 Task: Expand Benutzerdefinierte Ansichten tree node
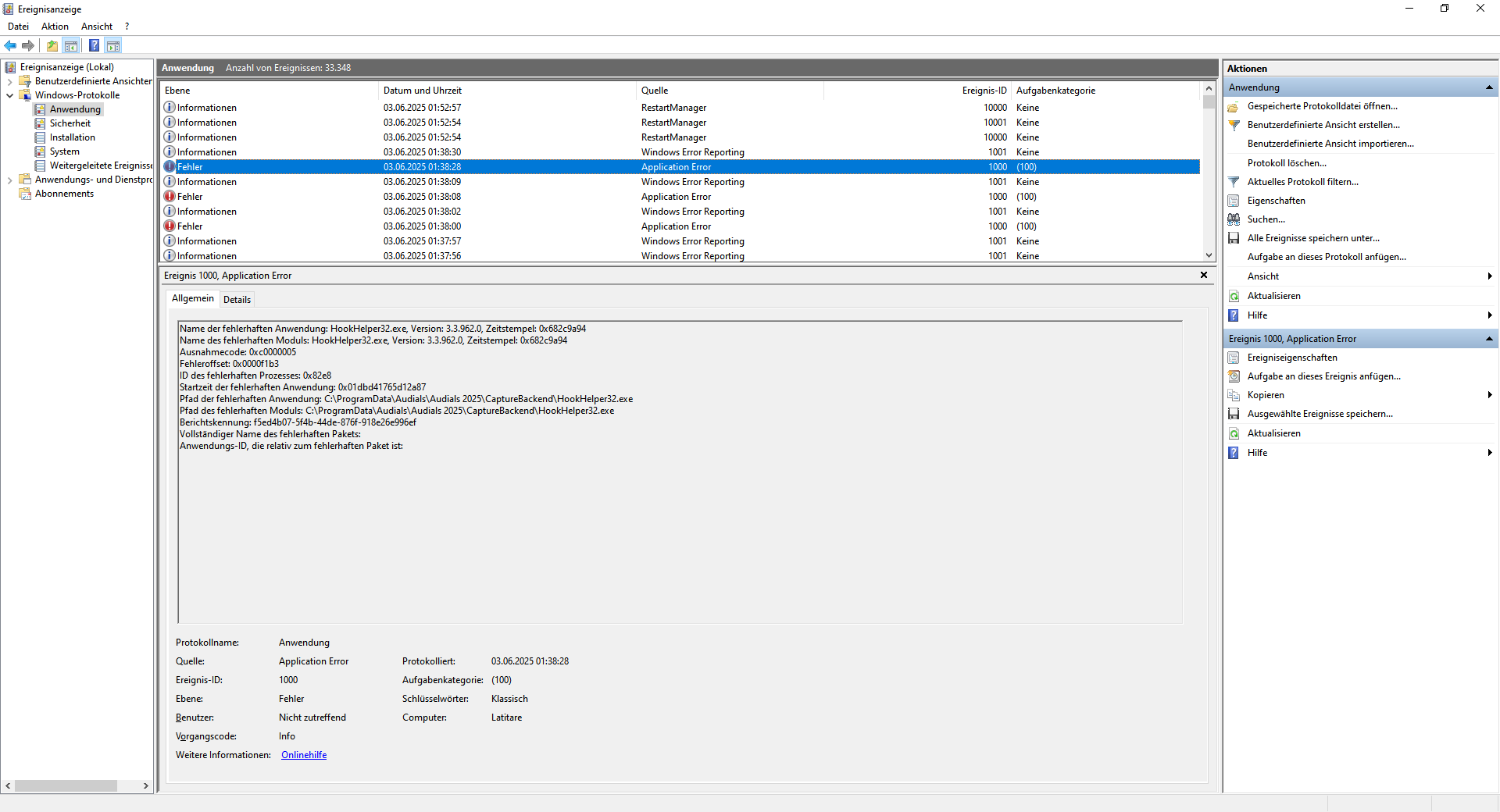(x=9, y=81)
